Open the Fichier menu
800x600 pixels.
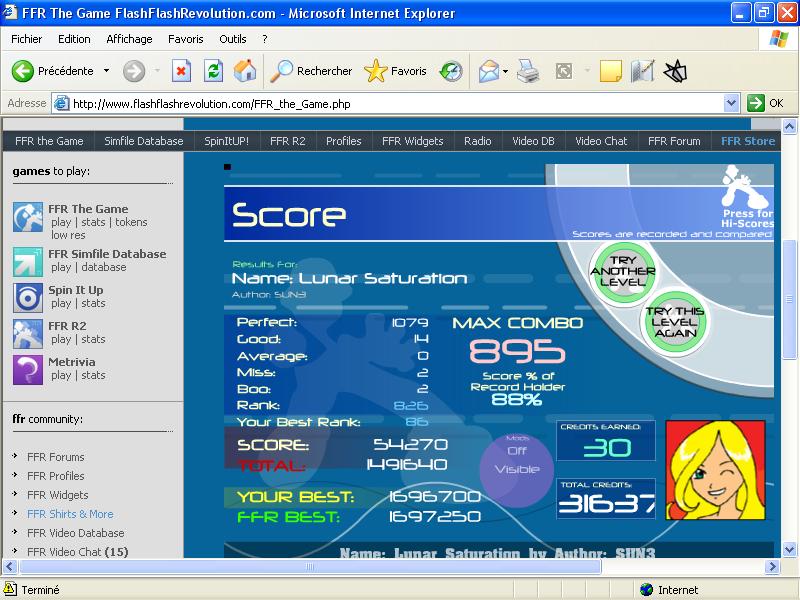click(27, 39)
